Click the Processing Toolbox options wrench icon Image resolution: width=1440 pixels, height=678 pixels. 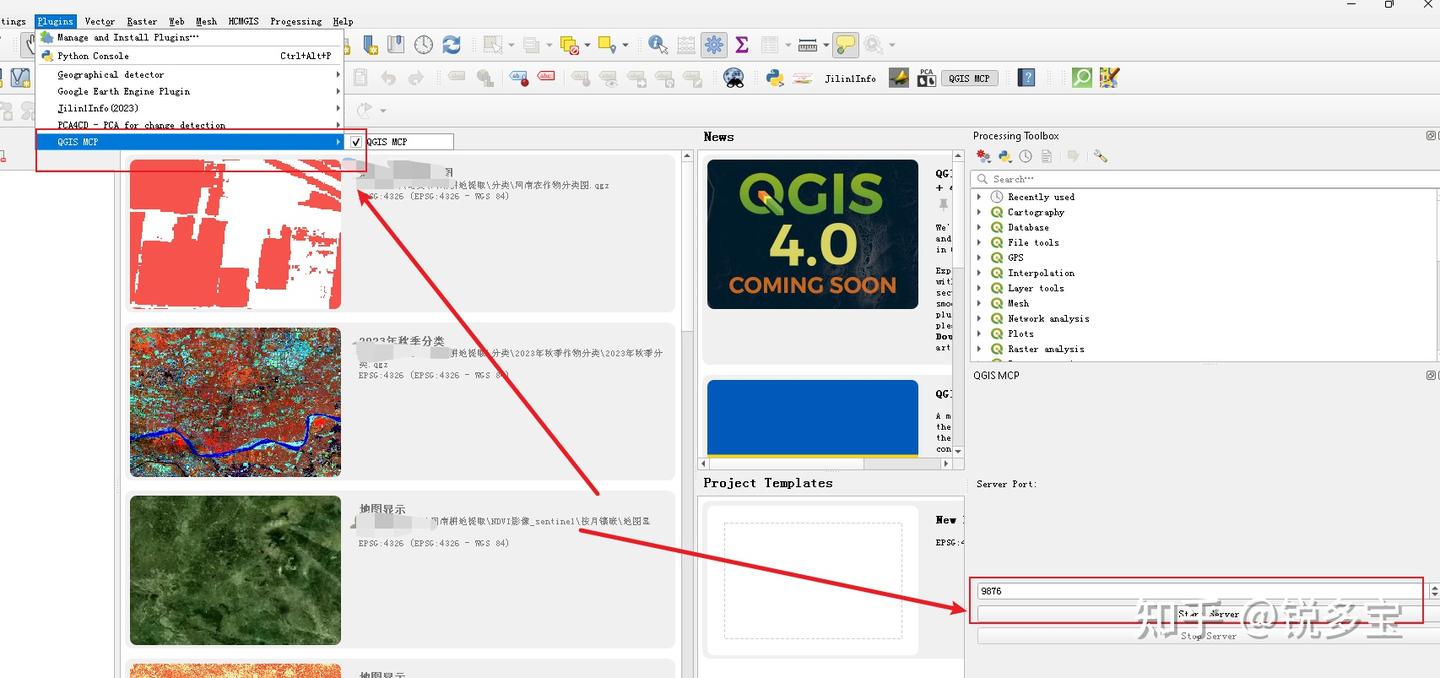point(1101,156)
